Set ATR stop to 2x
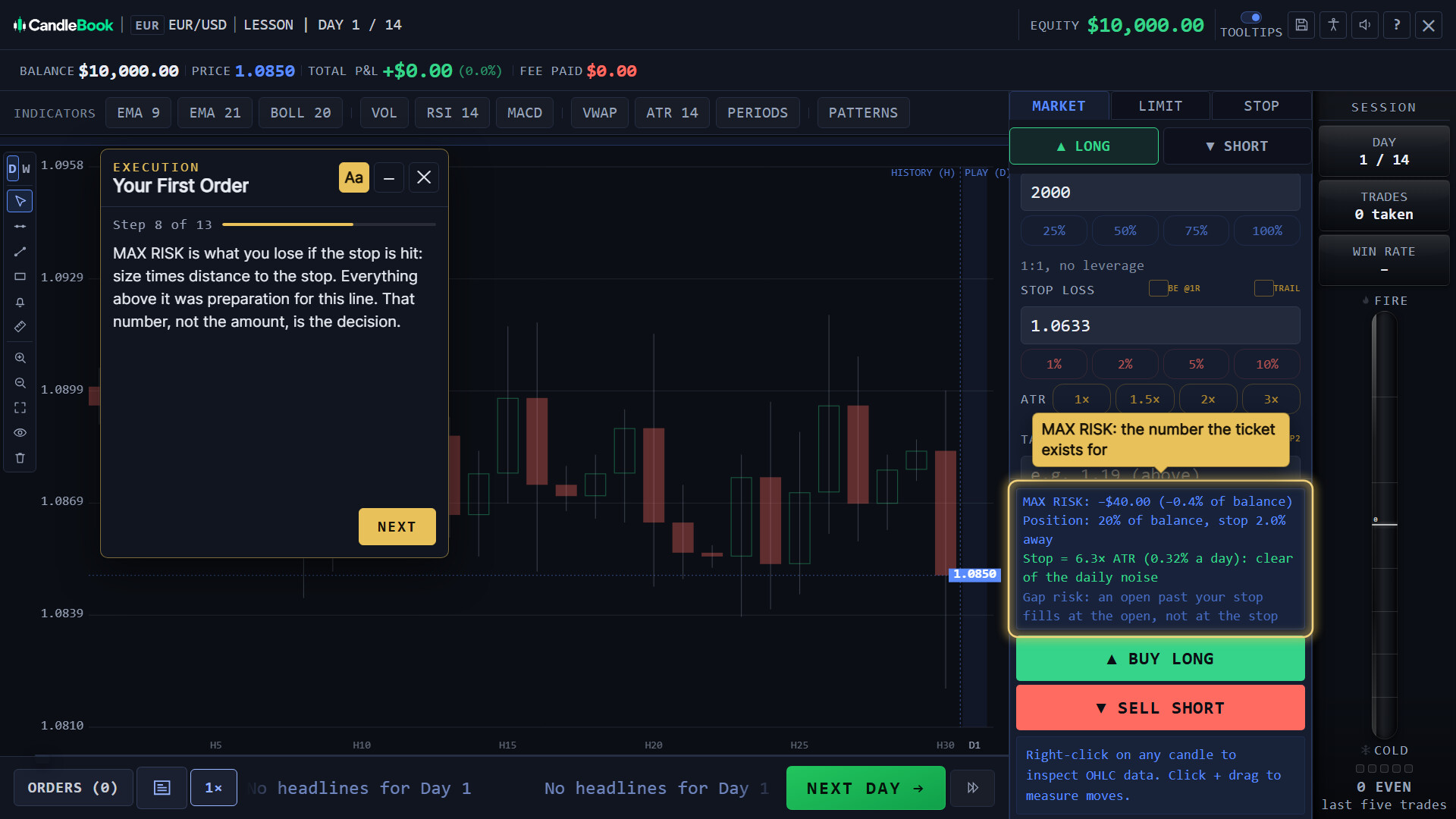The image size is (1456, 819). click(x=1208, y=399)
